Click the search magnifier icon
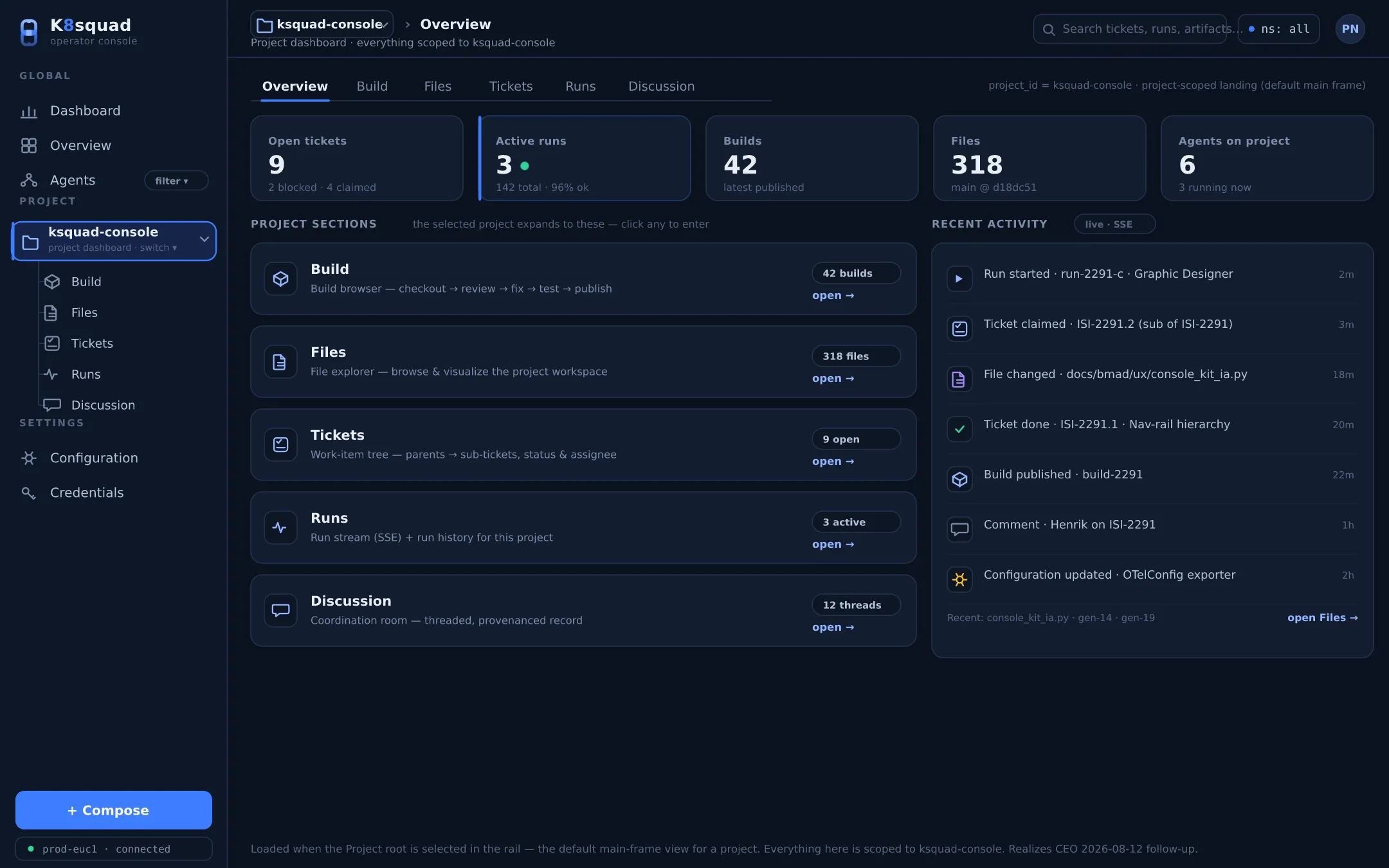This screenshot has height=868, width=1389. coord(1048,30)
